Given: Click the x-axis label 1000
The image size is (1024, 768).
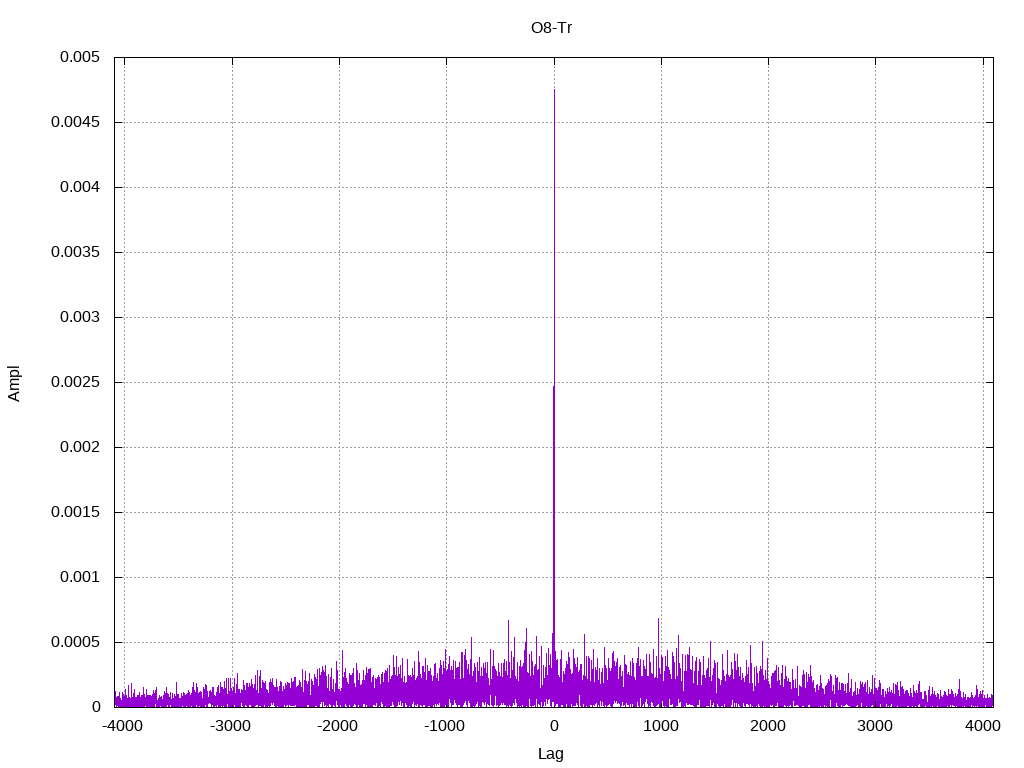Looking at the screenshot, I should coord(661,726).
